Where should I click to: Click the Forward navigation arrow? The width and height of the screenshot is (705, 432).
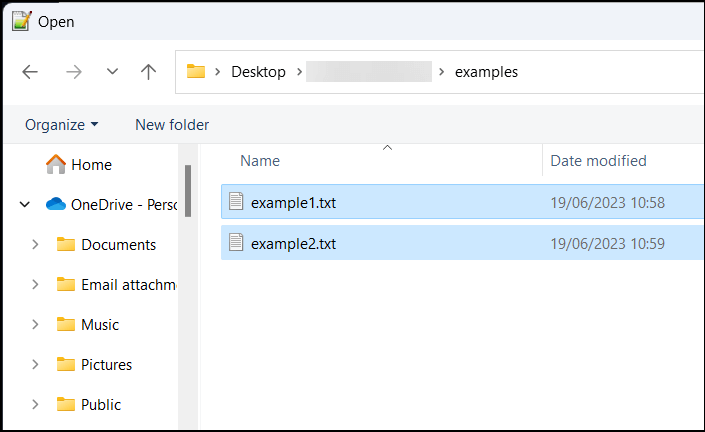[x=74, y=72]
